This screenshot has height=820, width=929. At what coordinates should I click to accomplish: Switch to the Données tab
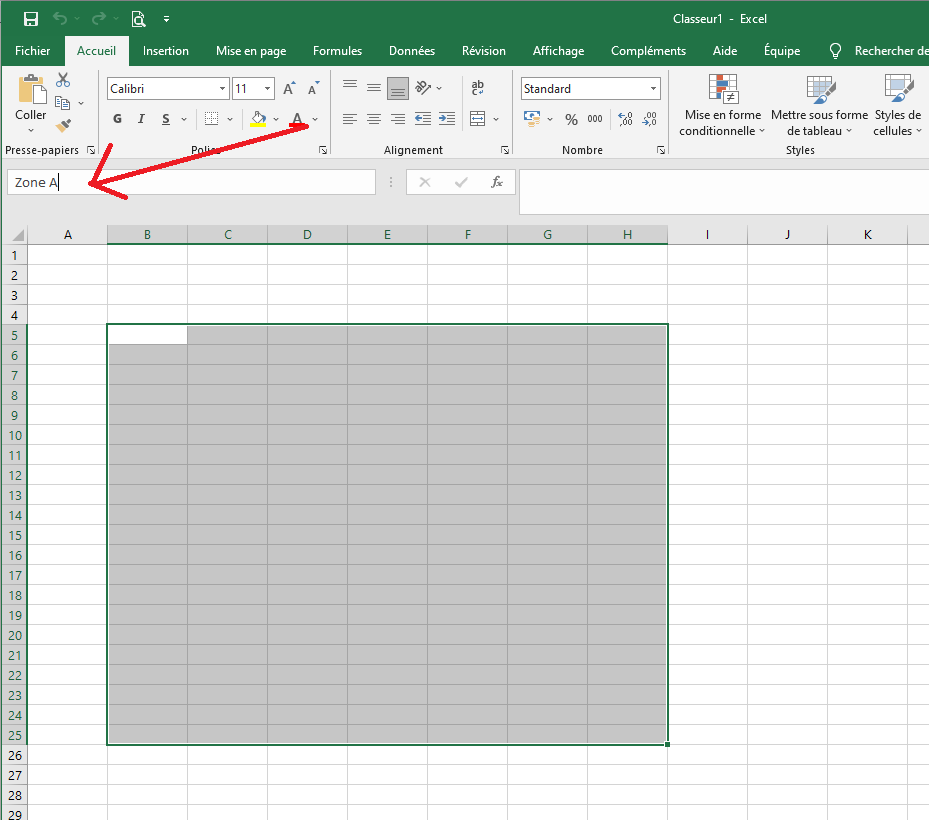[x=412, y=51]
